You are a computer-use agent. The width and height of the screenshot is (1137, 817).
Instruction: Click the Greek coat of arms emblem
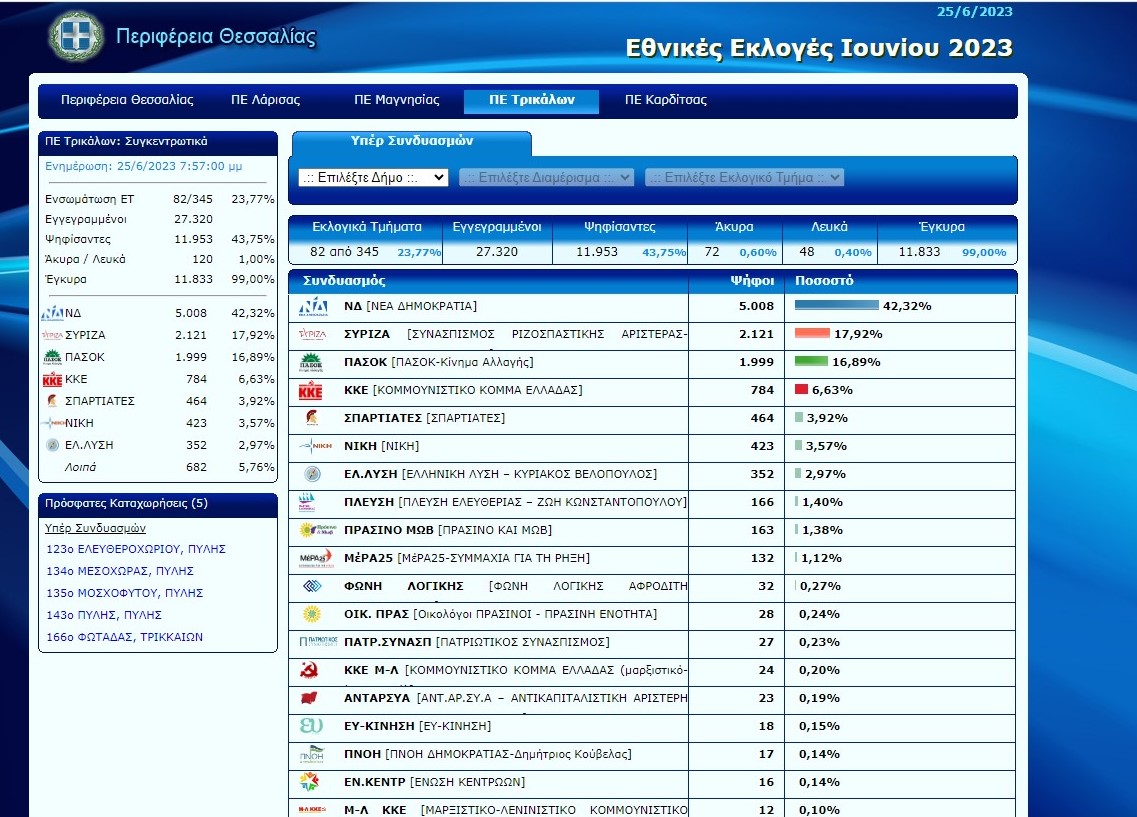[x=75, y=36]
